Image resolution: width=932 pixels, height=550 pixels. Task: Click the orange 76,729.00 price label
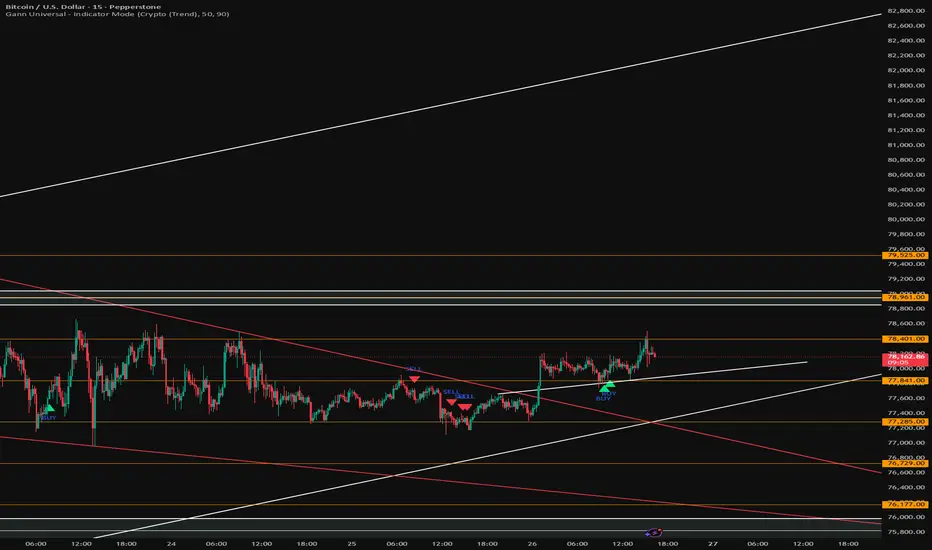pyautogui.click(x=905, y=463)
